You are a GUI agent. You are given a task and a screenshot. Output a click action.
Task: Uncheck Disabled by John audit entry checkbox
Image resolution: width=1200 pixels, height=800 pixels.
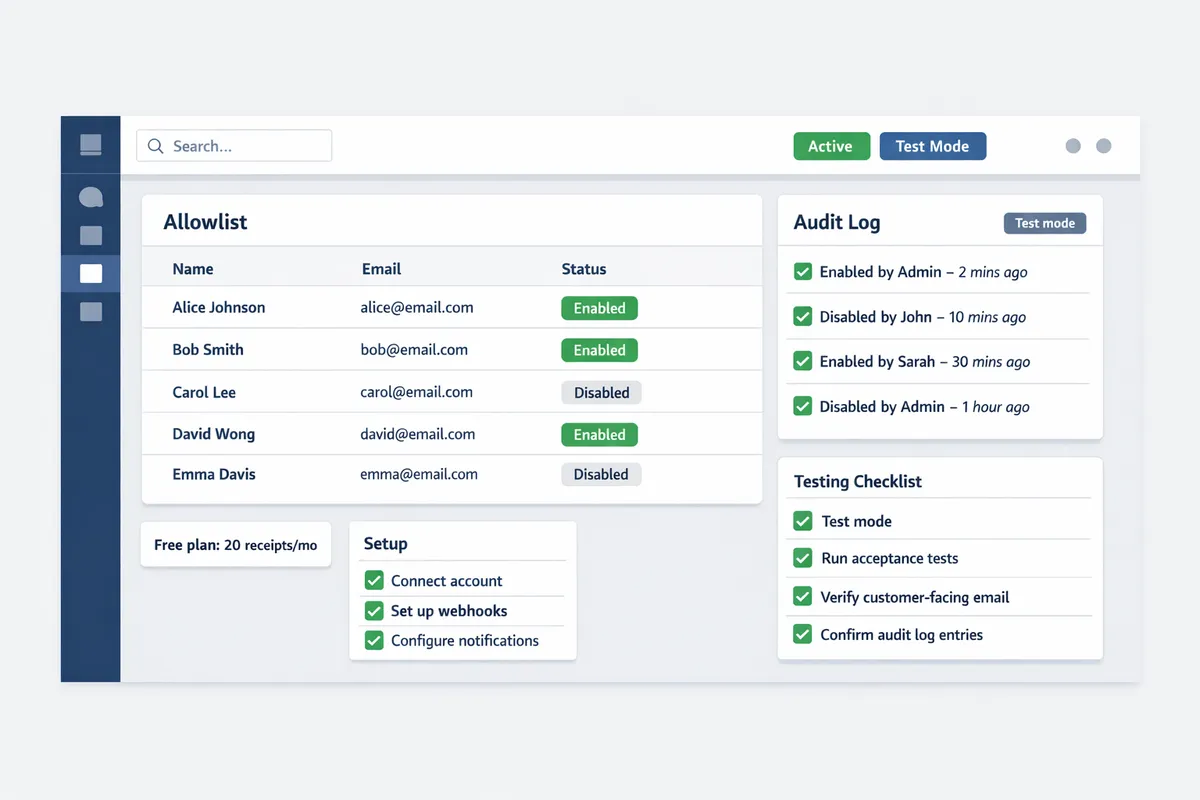coord(802,316)
